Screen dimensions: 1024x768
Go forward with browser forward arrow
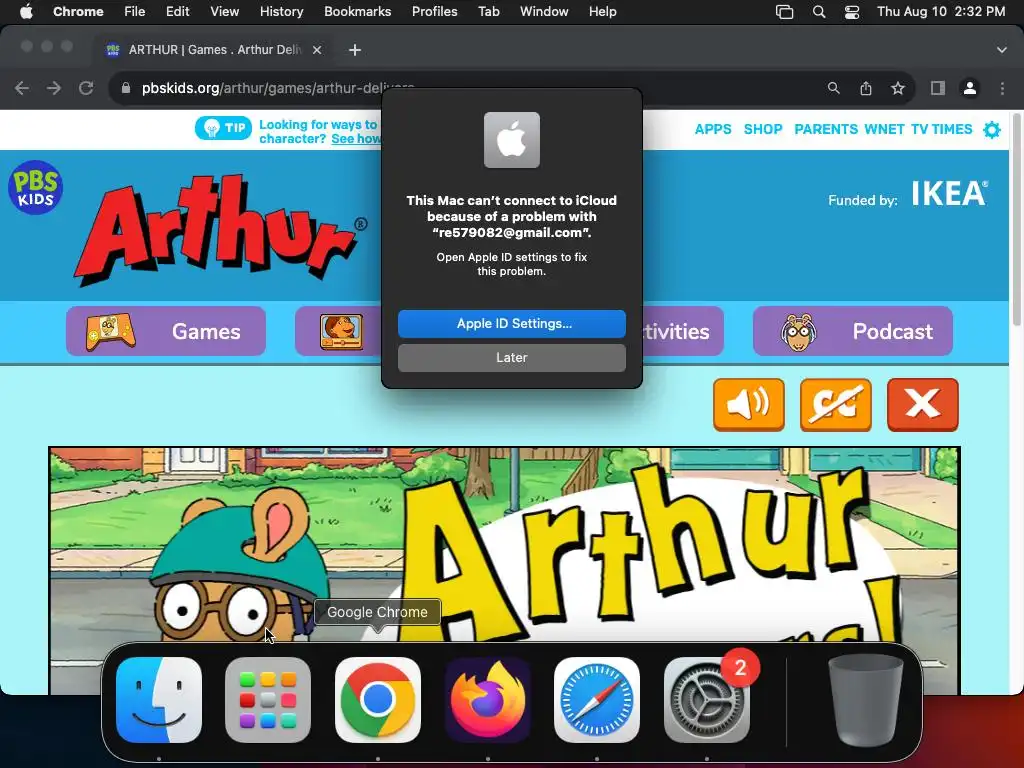coord(54,88)
